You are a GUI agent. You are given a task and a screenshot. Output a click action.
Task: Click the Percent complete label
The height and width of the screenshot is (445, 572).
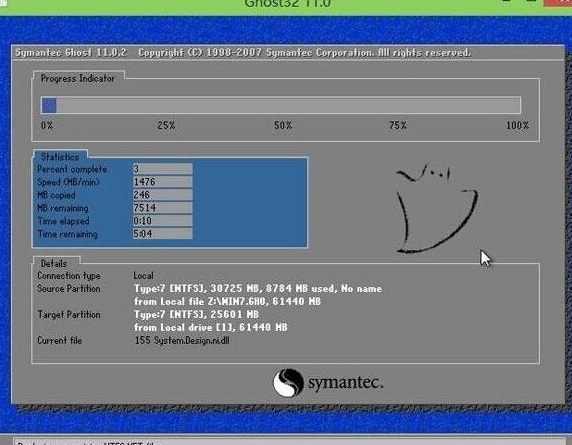point(72,169)
